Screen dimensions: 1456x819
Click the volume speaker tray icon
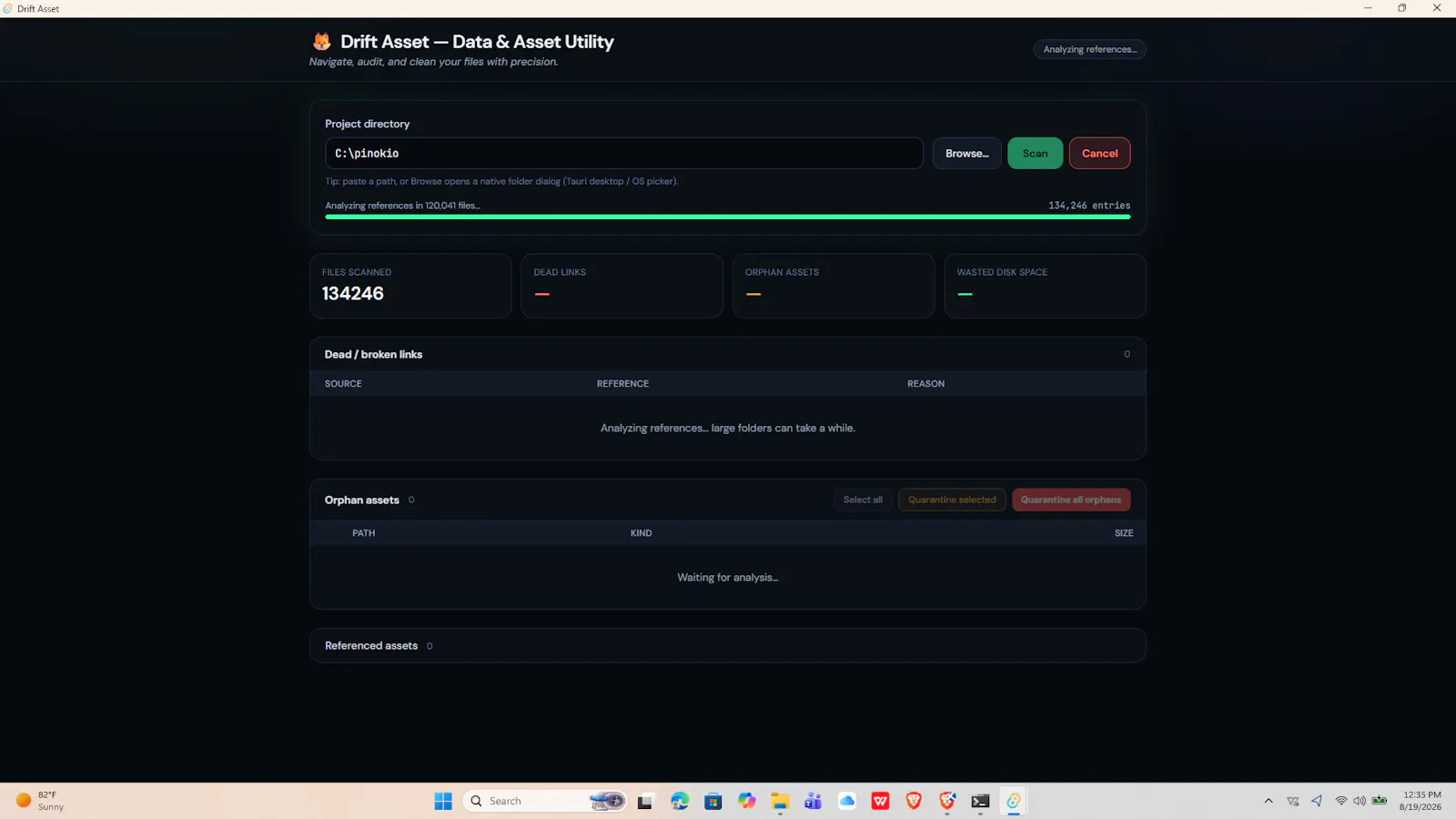point(1360,801)
